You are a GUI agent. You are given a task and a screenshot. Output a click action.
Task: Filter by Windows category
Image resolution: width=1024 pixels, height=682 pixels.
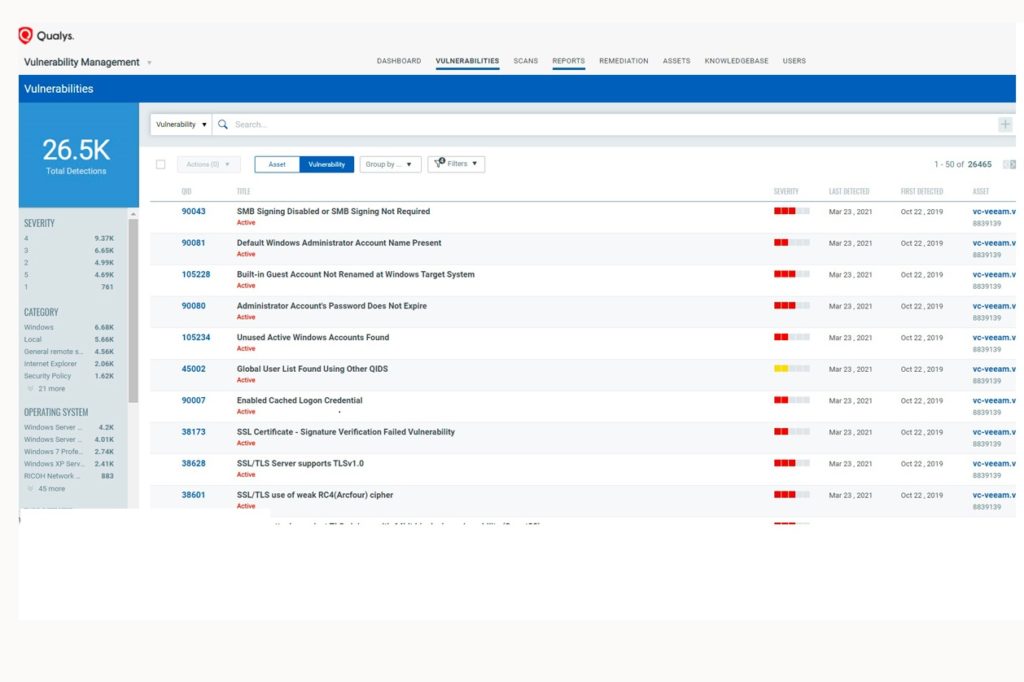(x=69, y=327)
